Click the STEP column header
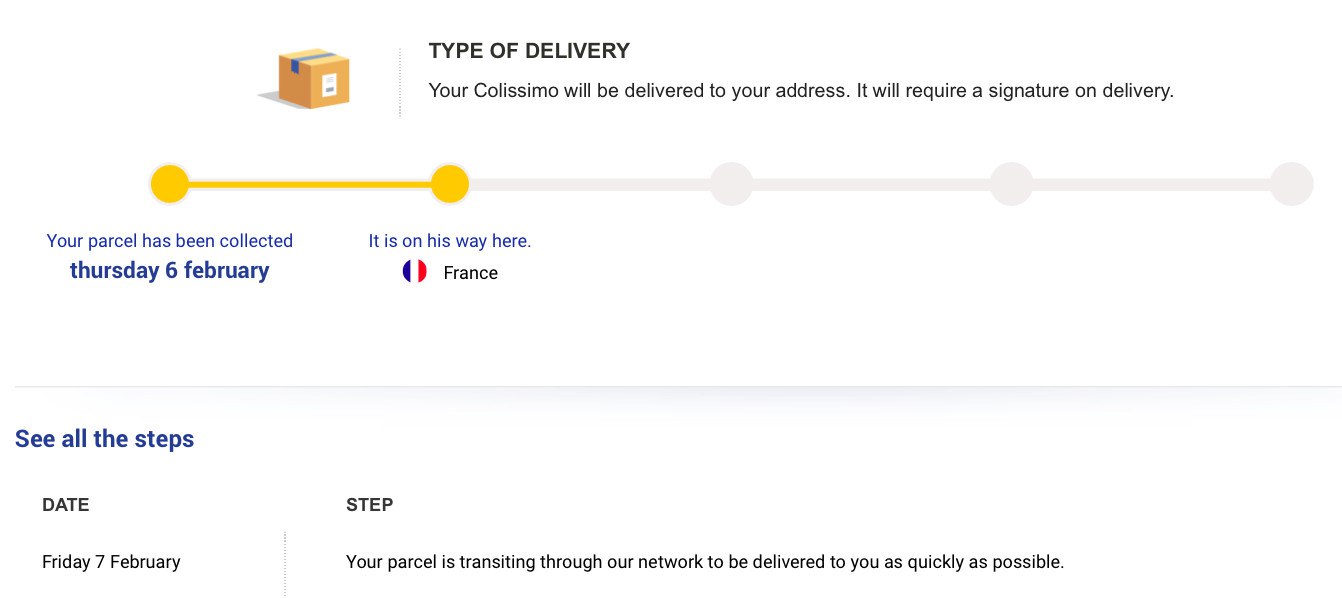 369,505
